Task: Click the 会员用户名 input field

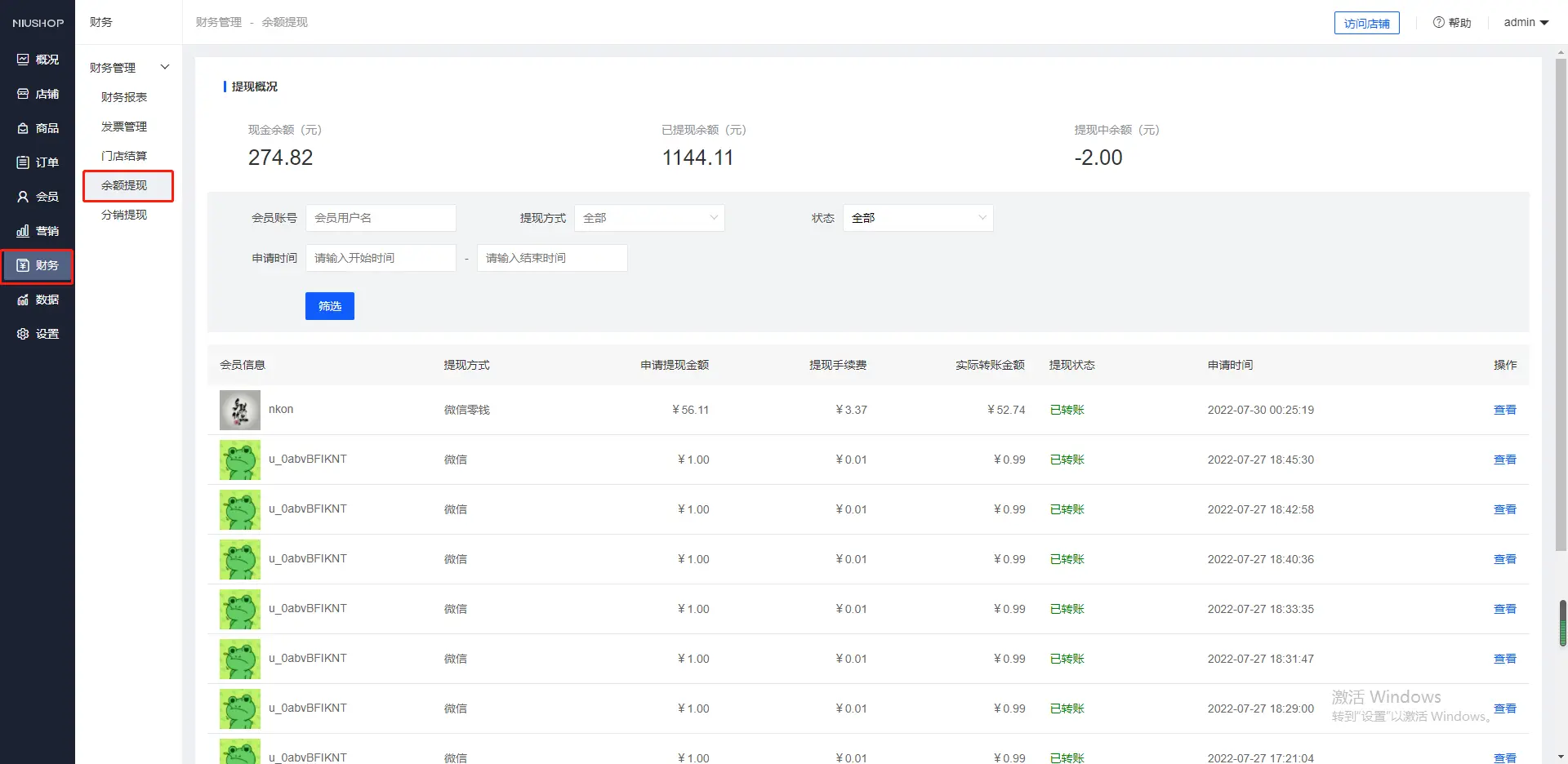Action: pyautogui.click(x=381, y=218)
